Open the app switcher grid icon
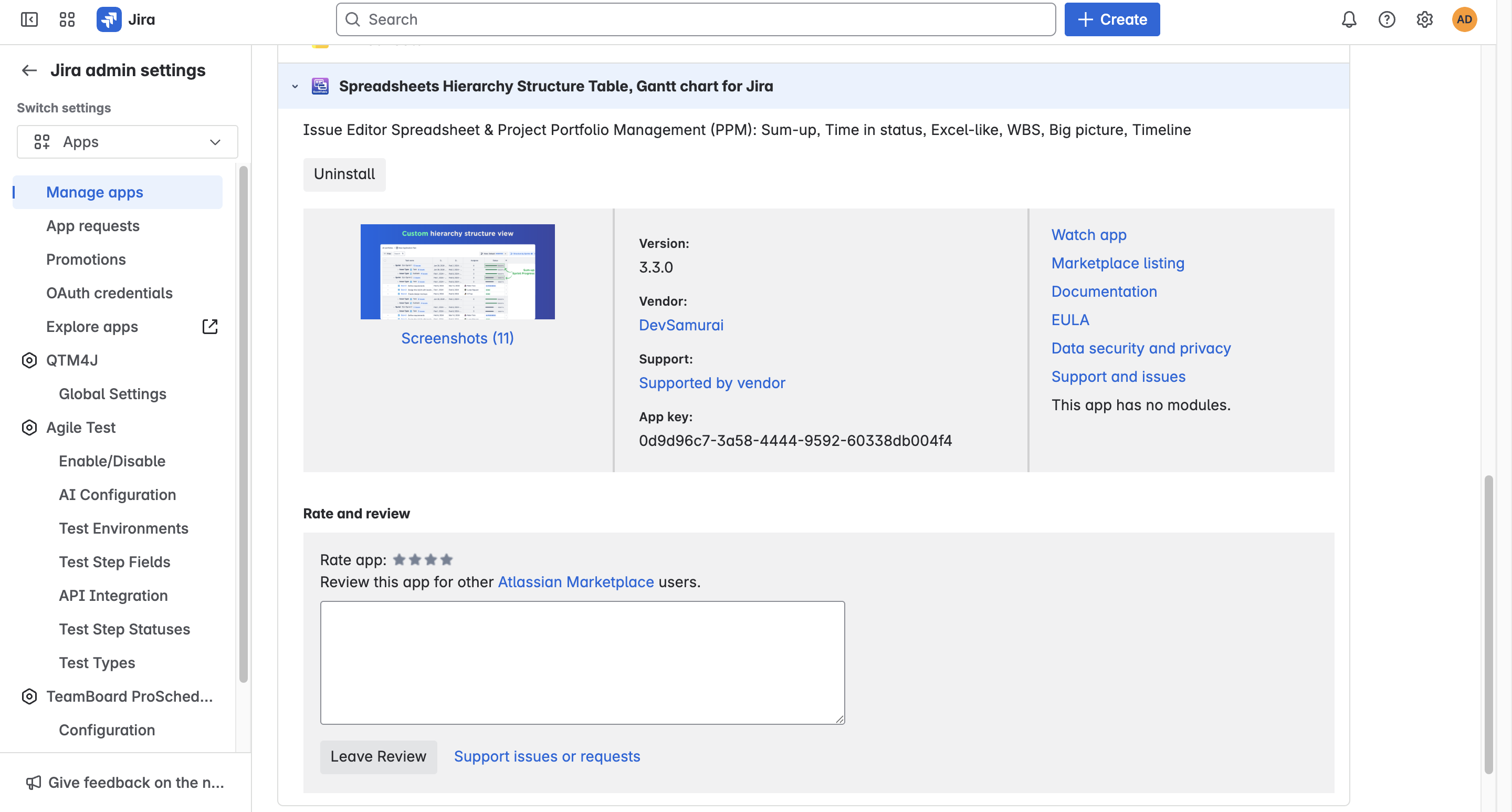 point(67,19)
